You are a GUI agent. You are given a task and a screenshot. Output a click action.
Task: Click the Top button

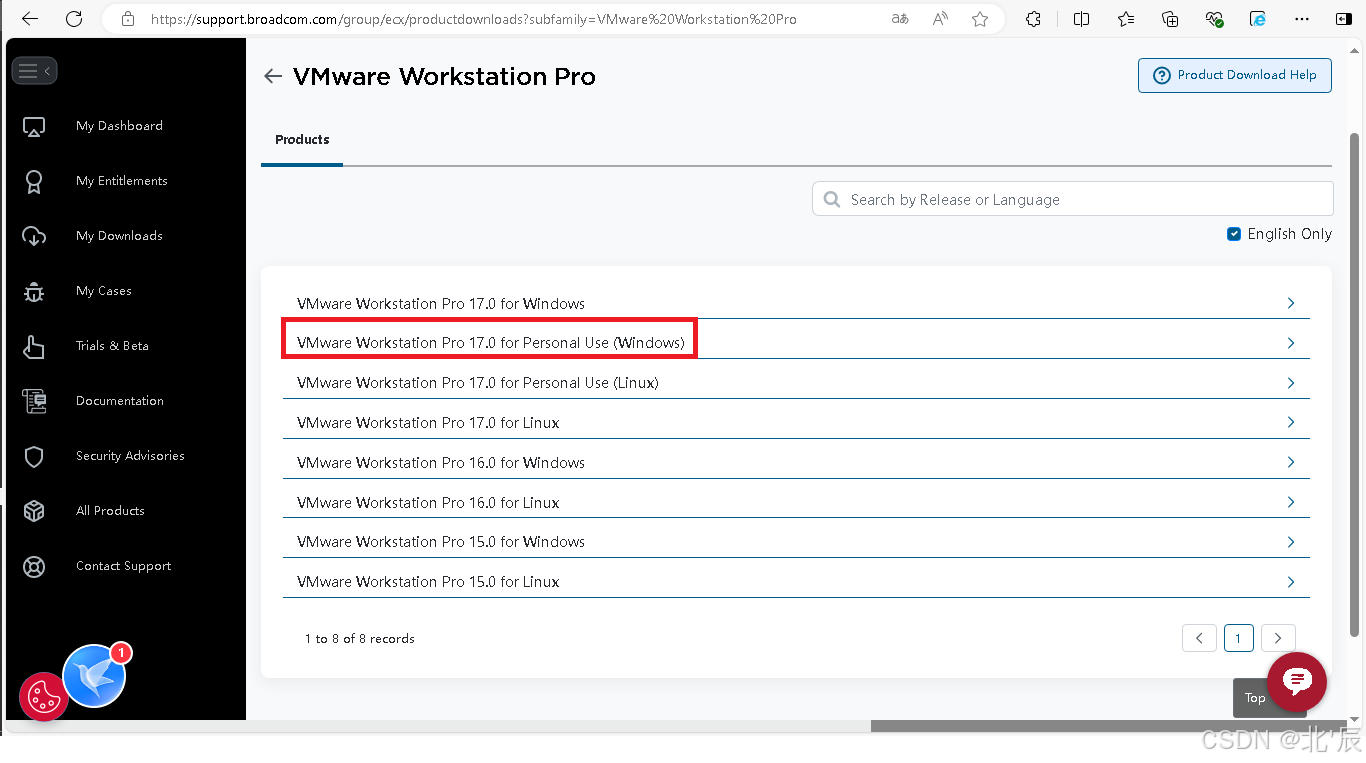click(x=1255, y=698)
